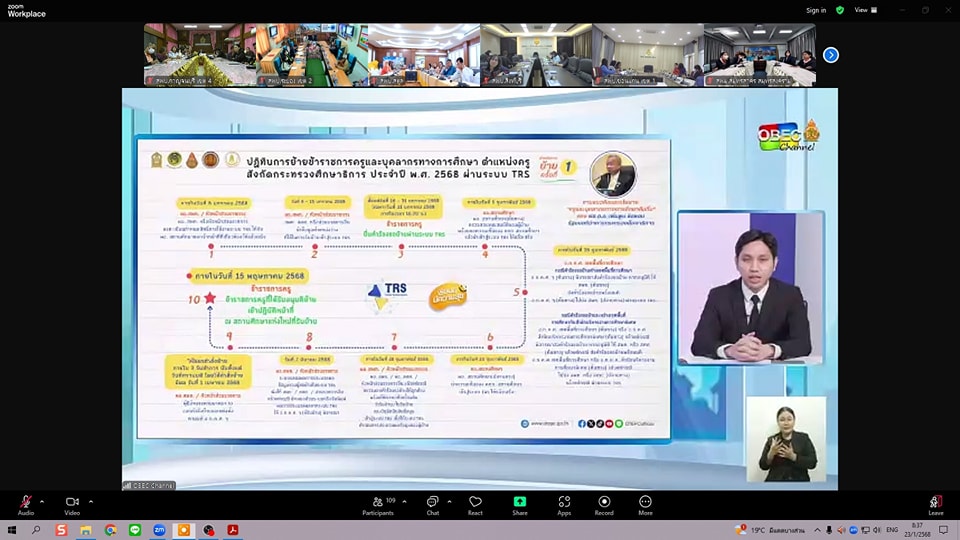The height and width of the screenshot is (540, 960).
Task: Open the More options menu
Action: pyautogui.click(x=645, y=504)
